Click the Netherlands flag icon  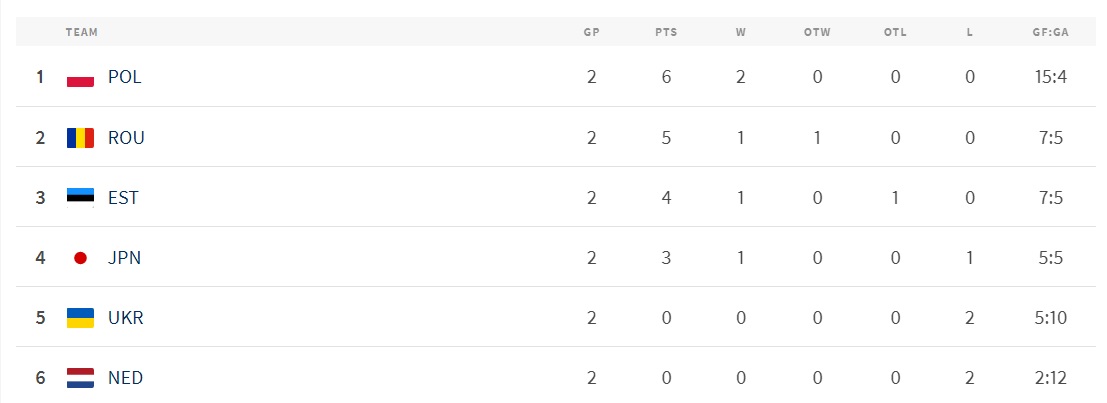(x=80, y=378)
